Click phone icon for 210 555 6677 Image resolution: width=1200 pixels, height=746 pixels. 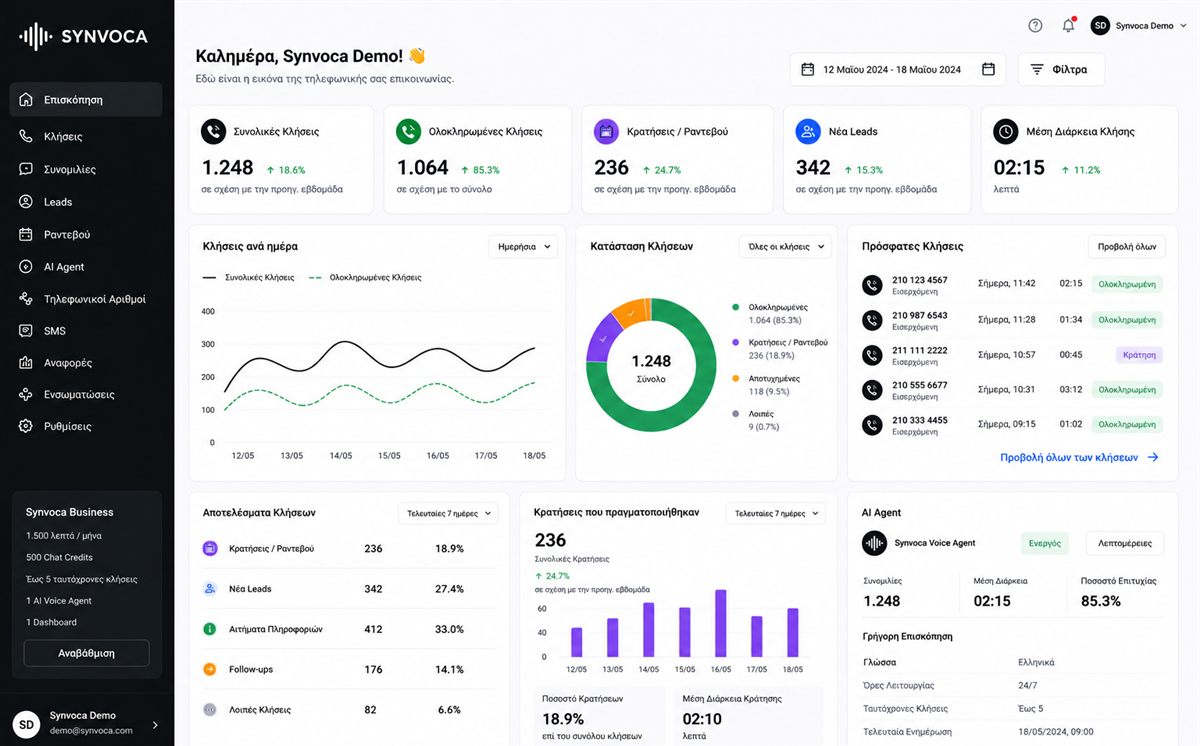pos(872,390)
